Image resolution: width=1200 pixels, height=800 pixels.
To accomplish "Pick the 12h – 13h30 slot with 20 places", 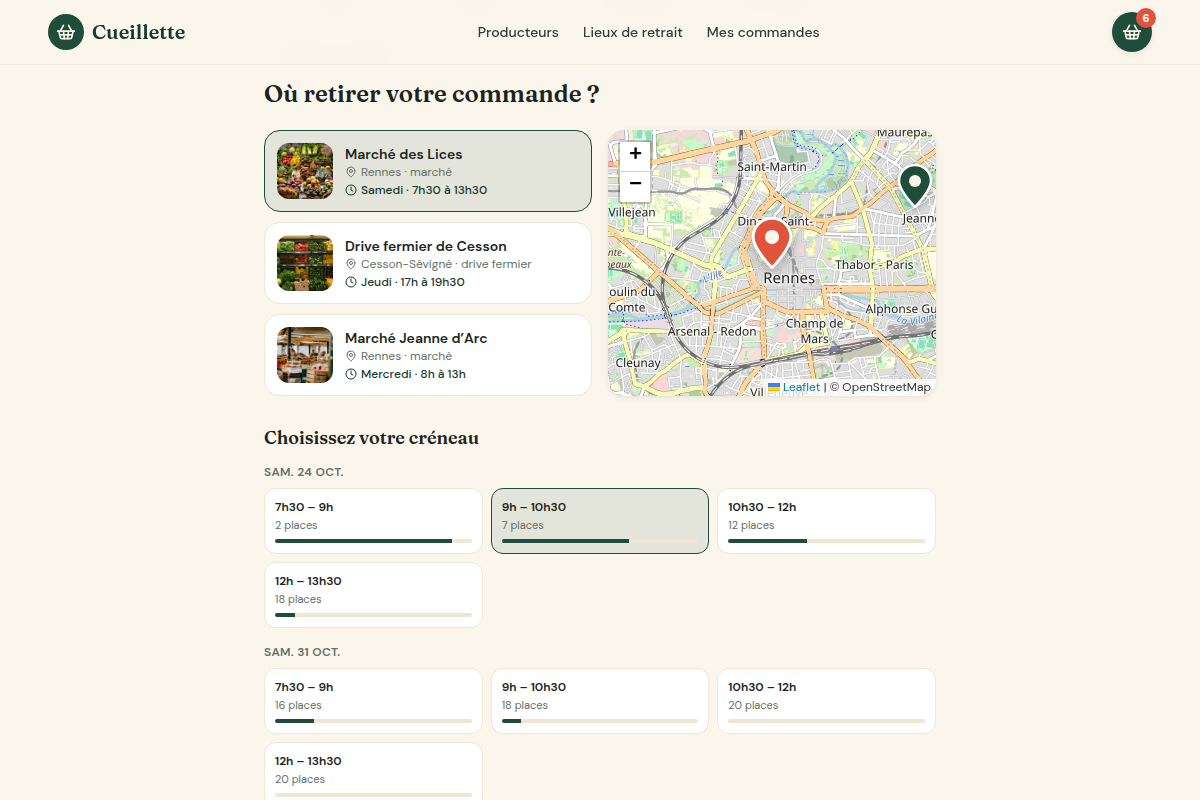I will coord(373,771).
